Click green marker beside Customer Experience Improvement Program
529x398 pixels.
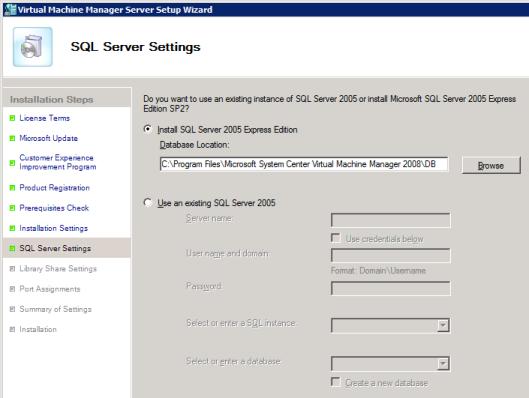[12, 163]
